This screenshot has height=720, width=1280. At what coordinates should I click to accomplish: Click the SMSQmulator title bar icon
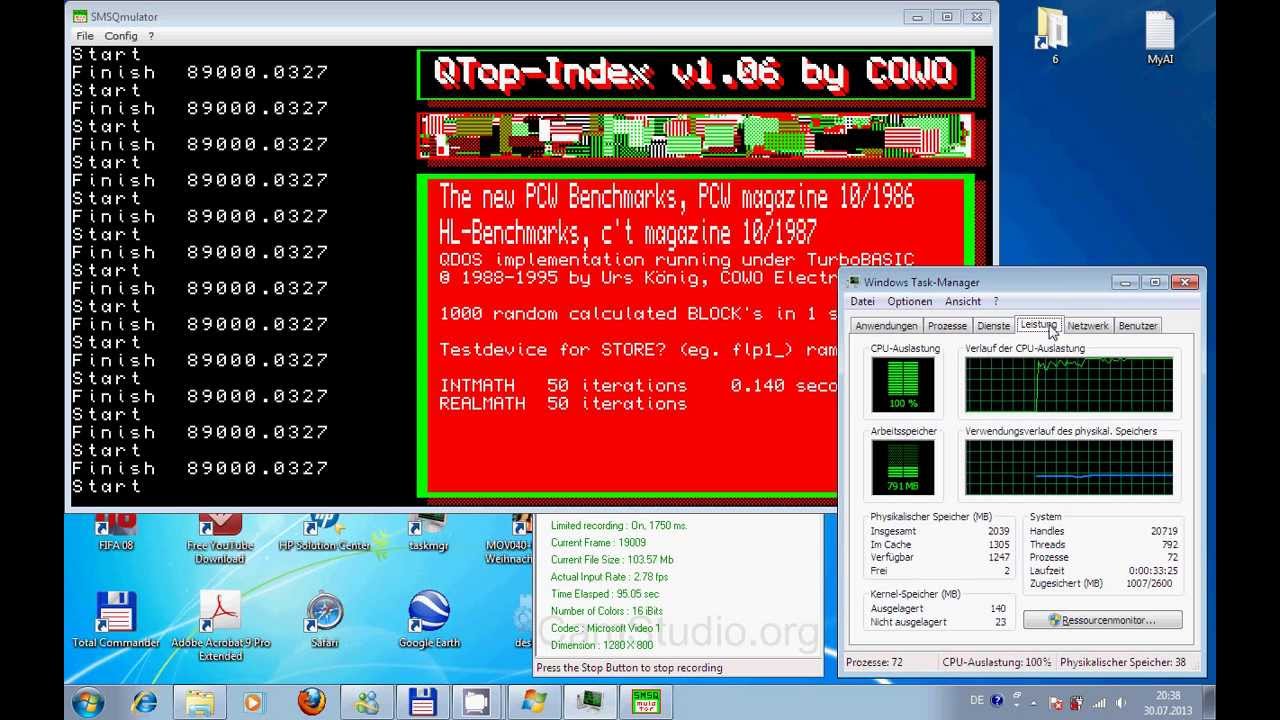[78, 16]
